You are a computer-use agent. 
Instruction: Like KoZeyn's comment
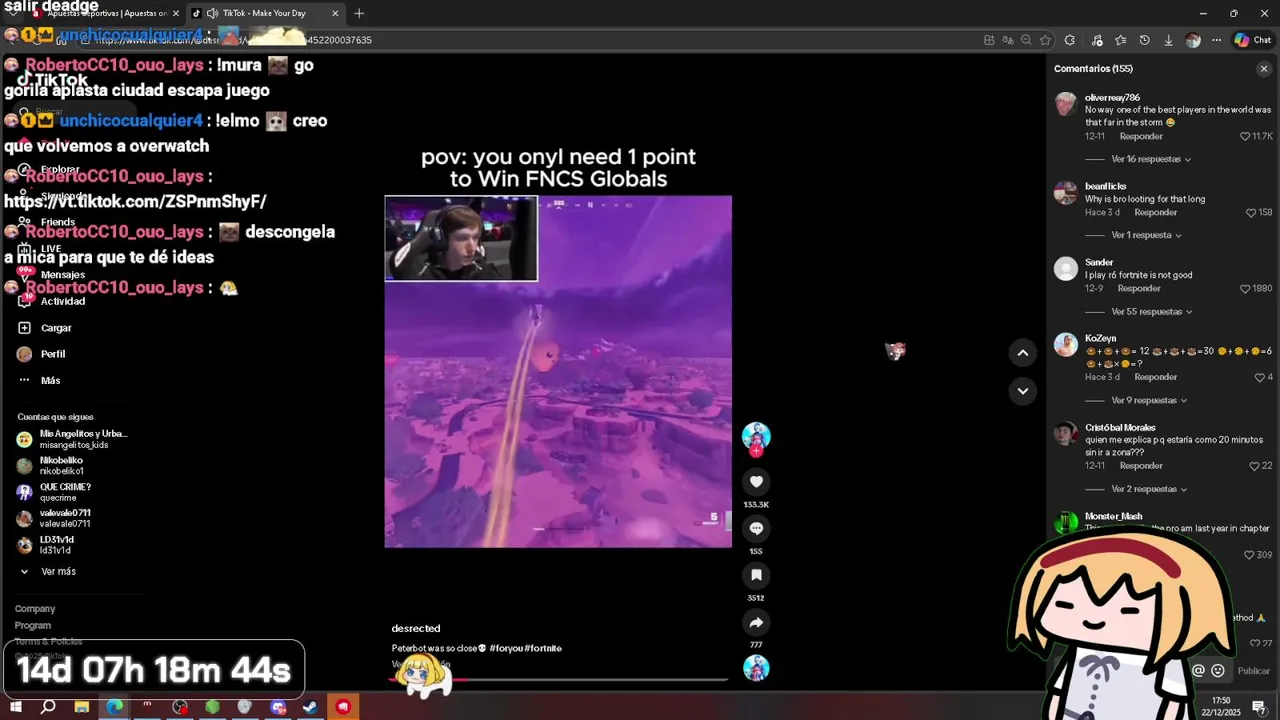click(x=1260, y=378)
